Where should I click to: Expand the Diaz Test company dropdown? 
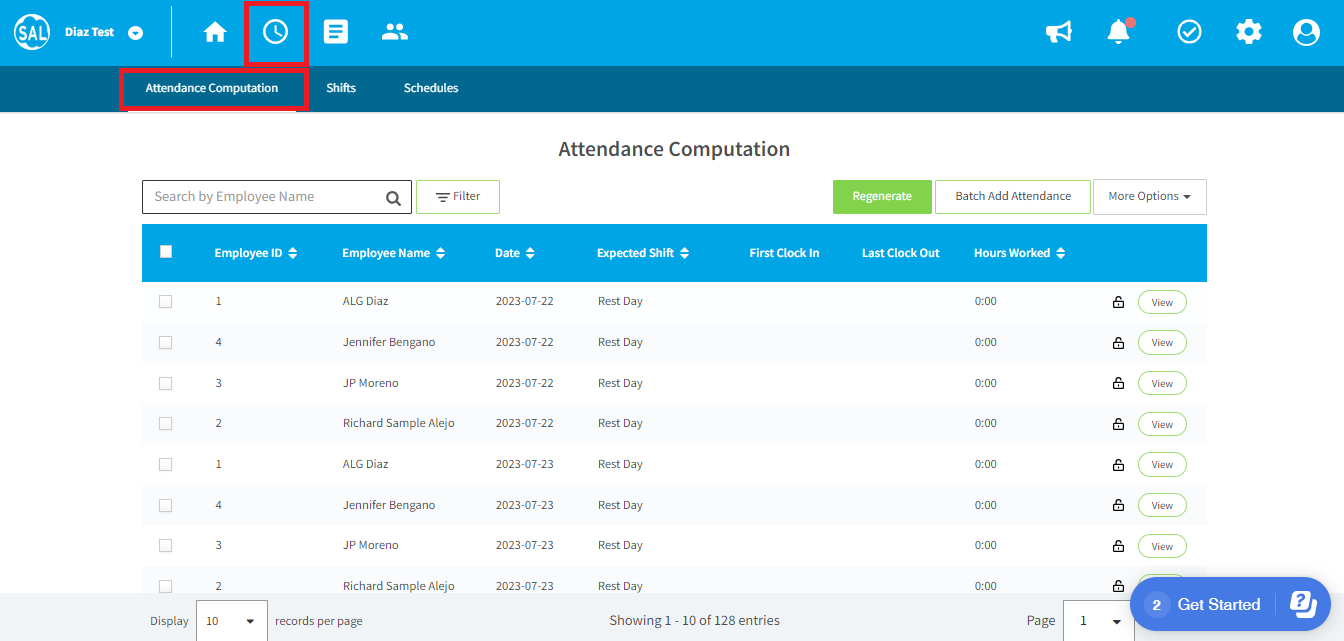136,33
